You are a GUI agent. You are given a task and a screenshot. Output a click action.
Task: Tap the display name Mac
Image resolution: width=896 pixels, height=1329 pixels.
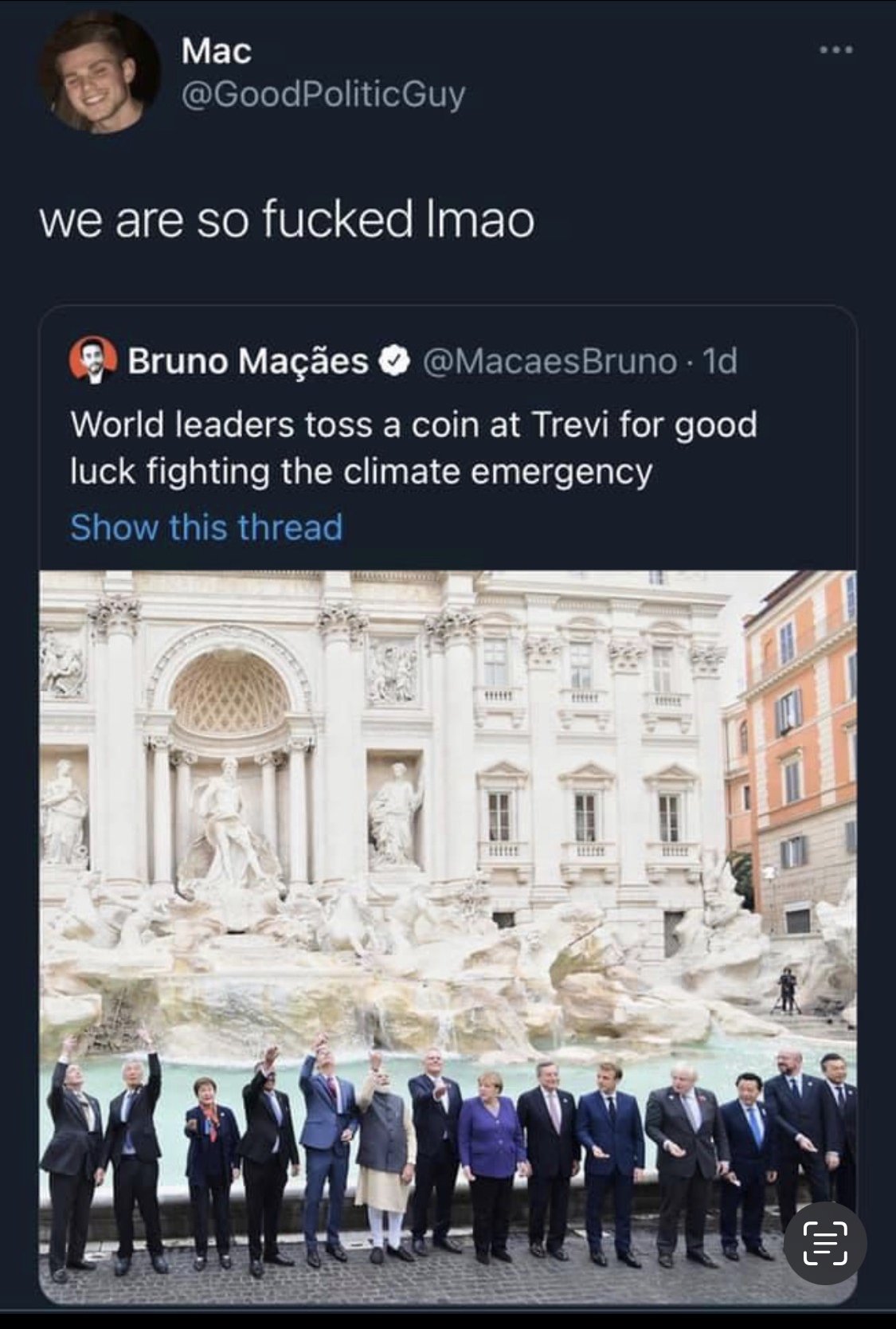pos(216,51)
